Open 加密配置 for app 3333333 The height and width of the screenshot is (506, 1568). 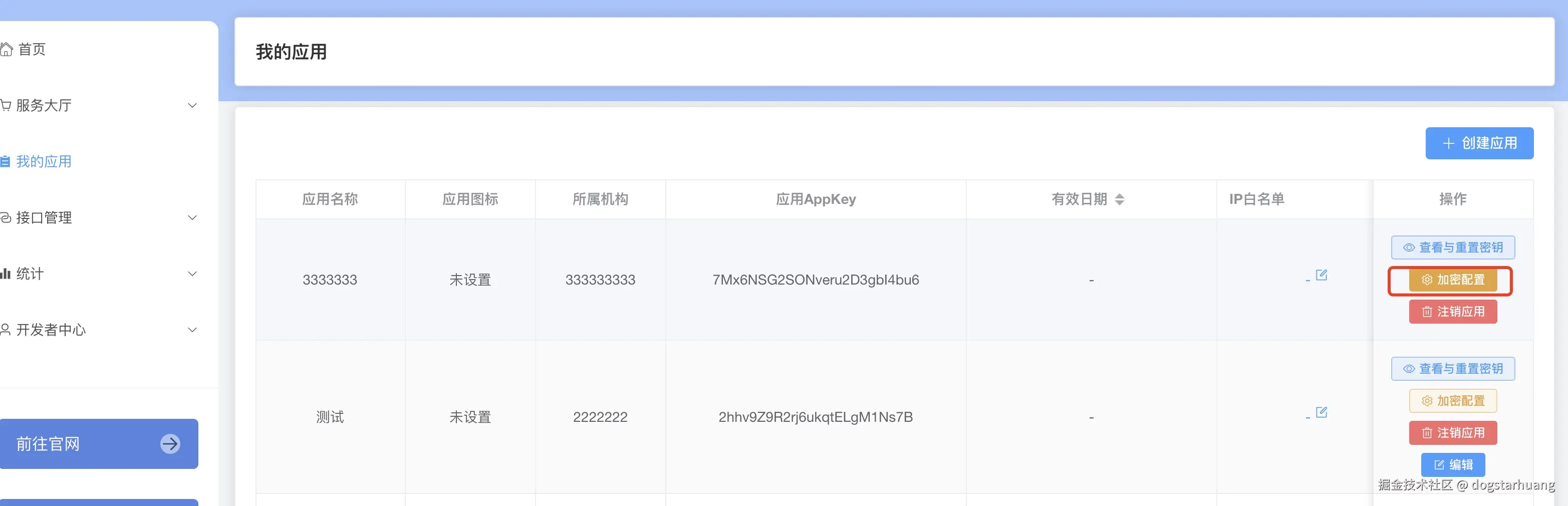click(x=1453, y=280)
